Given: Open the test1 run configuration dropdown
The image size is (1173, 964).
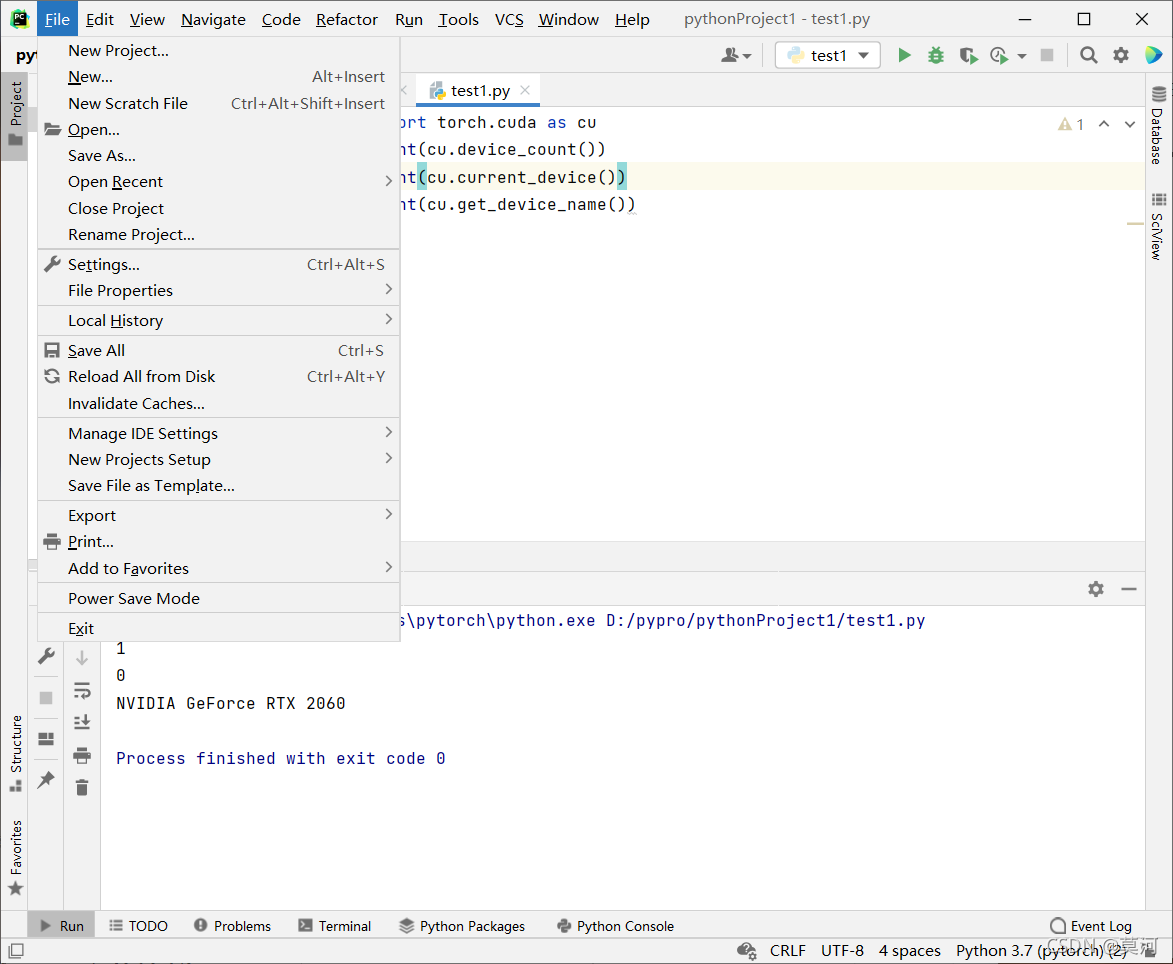Looking at the screenshot, I should tap(827, 55).
